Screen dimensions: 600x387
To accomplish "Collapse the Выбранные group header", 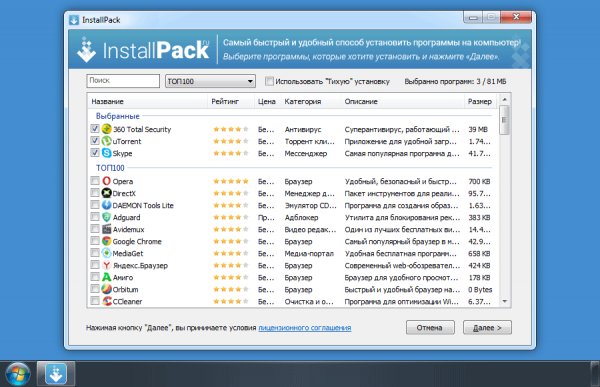I will pyautogui.click(x=117, y=116).
